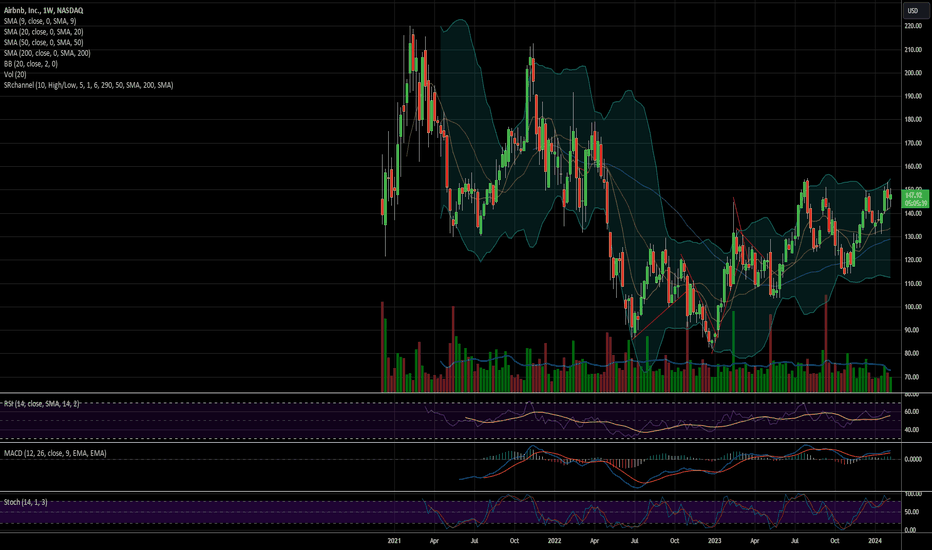Click the 190.00 price axis label
Image resolution: width=932 pixels, height=550 pixels.
pos(913,96)
